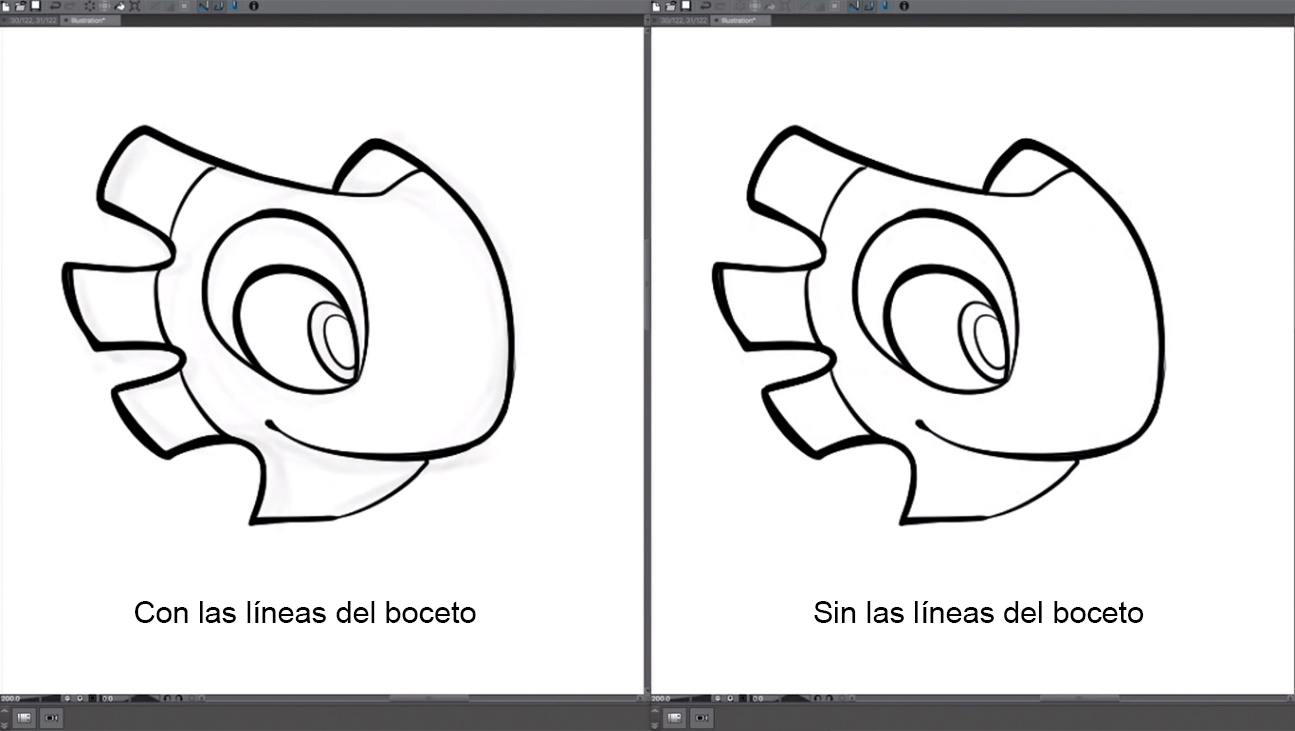Open a file via left toolbar folder icon
This screenshot has height=731, width=1295.
point(20,6)
